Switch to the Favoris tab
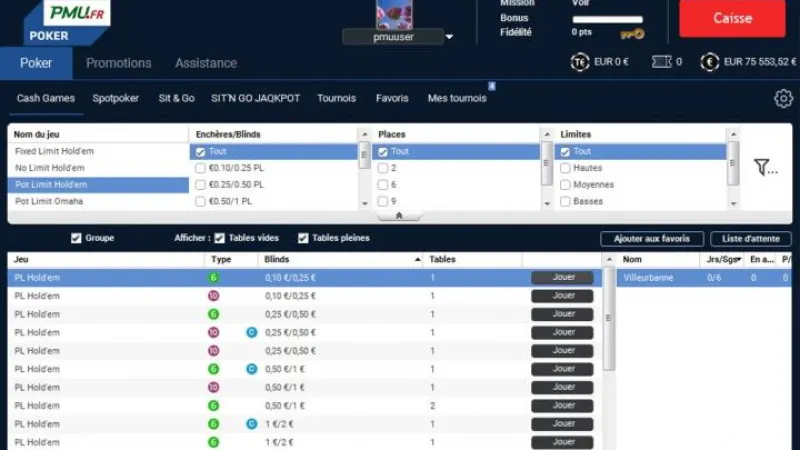The width and height of the screenshot is (800, 450). pyautogui.click(x=392, y=98)
